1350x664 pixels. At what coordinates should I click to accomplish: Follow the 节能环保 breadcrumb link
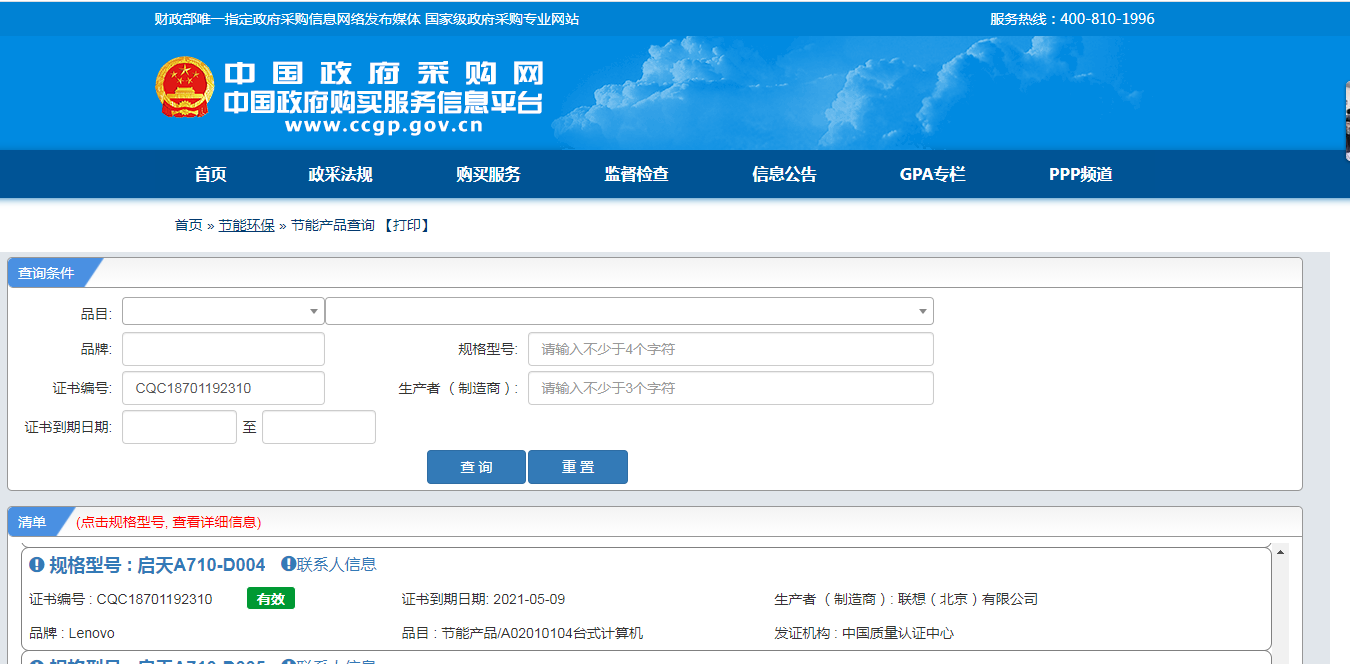coord(246,226)
